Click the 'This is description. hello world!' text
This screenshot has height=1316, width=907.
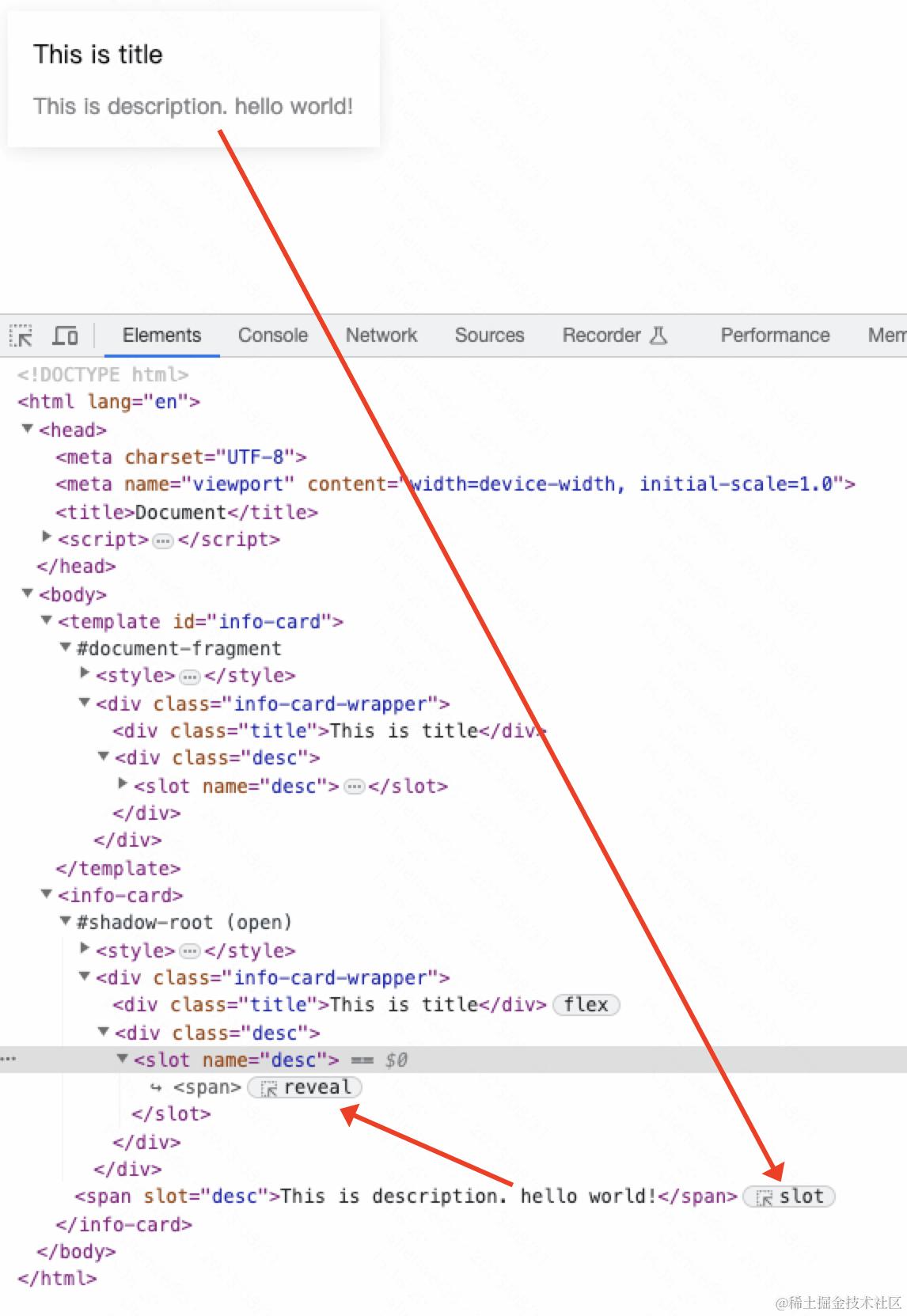point(193,106)
